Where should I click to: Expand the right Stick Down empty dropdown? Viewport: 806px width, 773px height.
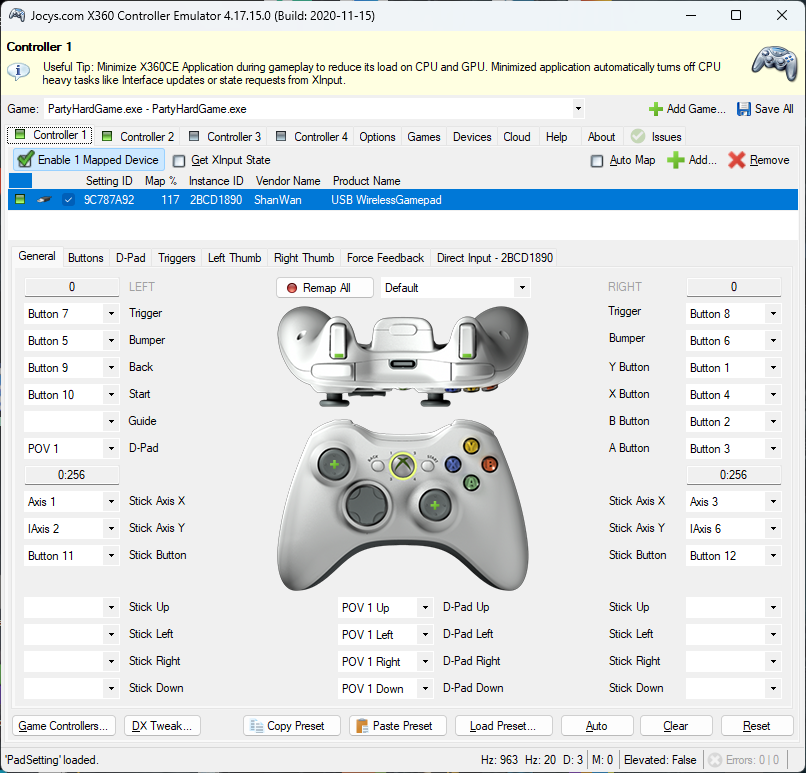[773, 689]
